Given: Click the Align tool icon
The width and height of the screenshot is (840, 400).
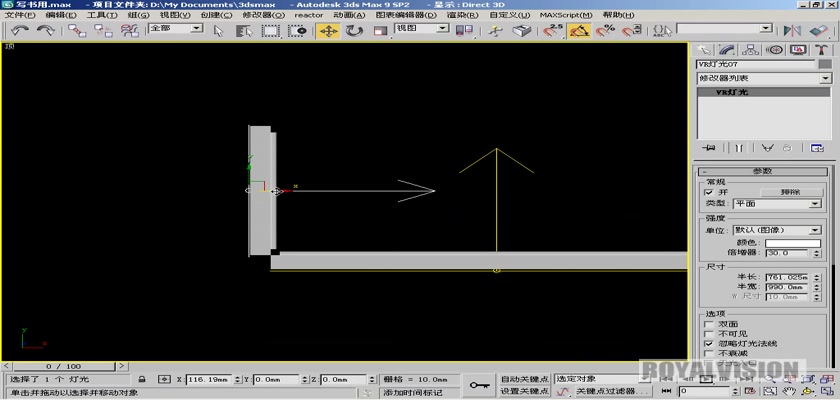Looking at the screenshot, I should (x=819, y=31).
